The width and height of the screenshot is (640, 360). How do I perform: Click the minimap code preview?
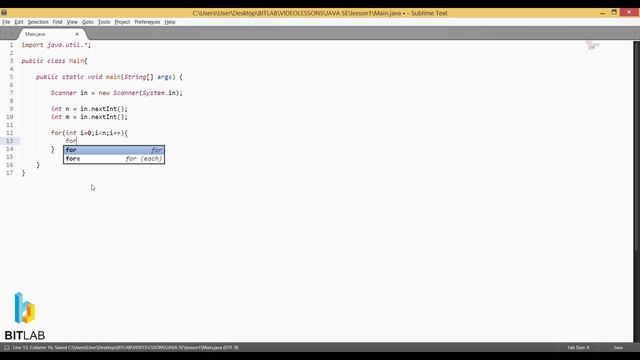point(593,45)
